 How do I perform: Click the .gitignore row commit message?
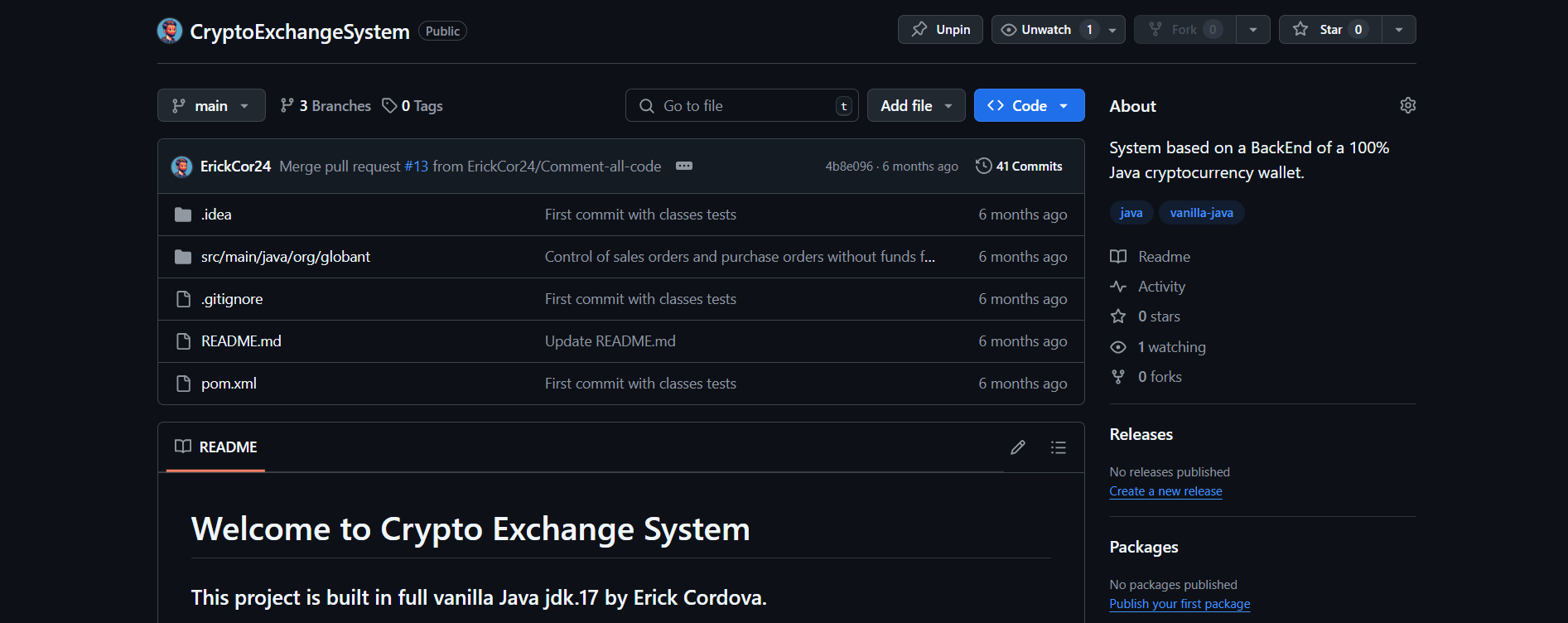click(x=640, y=299)
